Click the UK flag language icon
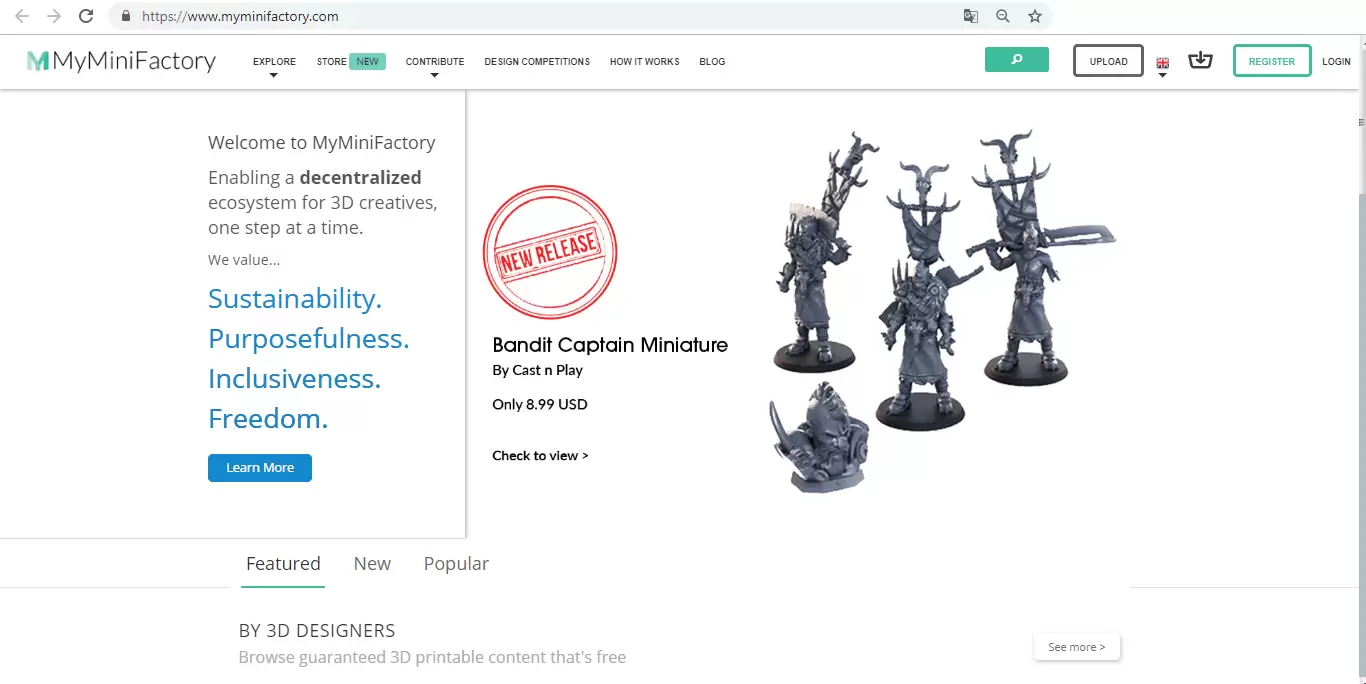This screenshot has height=684, width=1366. (x=1162, y=63)
